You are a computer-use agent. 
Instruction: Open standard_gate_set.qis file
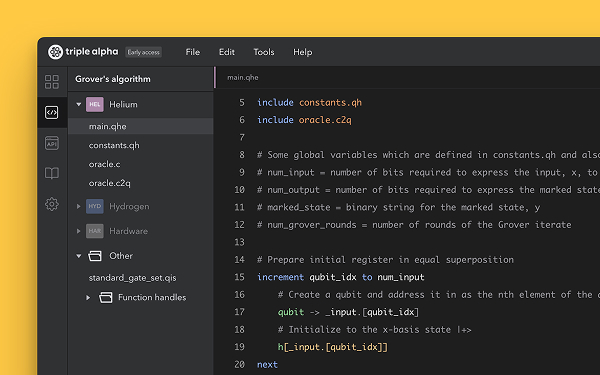point(132,278)
